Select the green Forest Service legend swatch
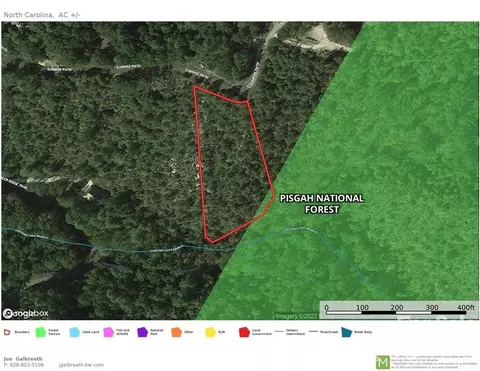 pyautogui.click(x=41, y=332)
